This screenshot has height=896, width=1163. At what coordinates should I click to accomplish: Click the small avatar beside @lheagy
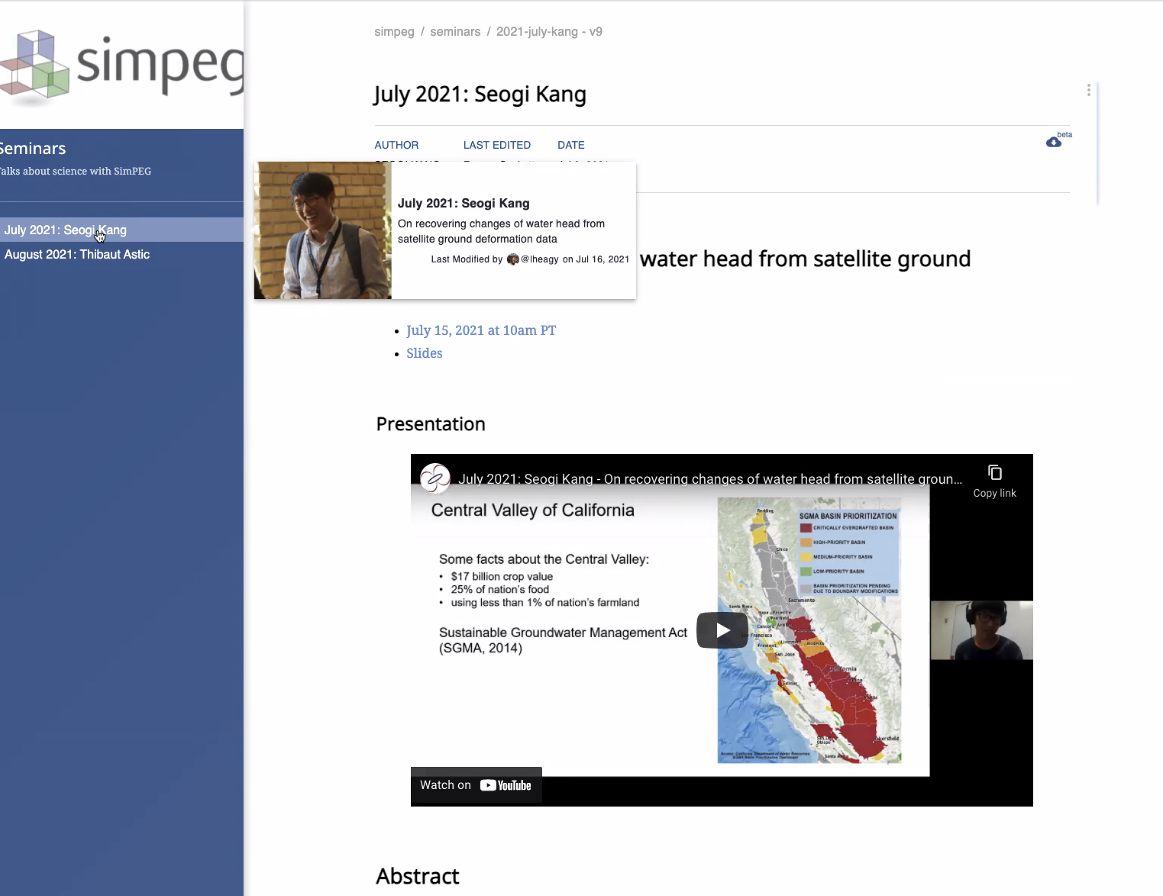click(513, 259)
